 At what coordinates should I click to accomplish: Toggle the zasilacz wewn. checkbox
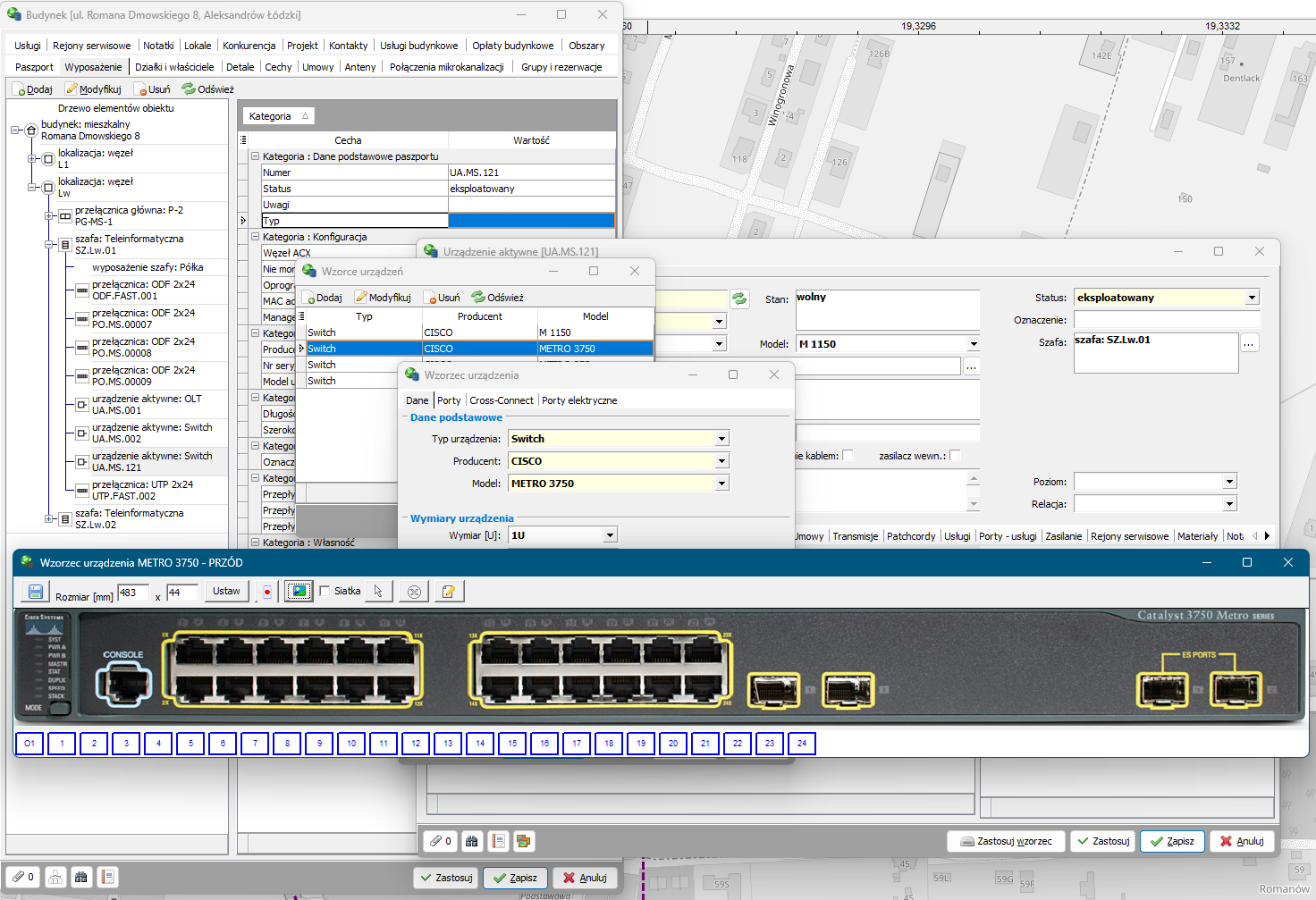coord(955,456)
